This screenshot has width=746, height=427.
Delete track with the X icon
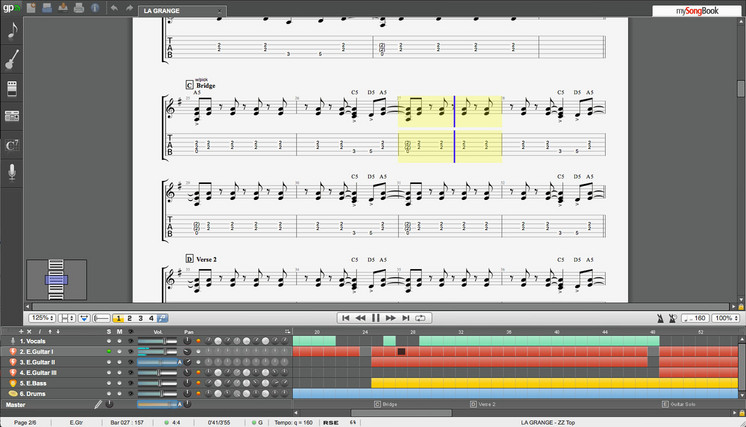29,331
